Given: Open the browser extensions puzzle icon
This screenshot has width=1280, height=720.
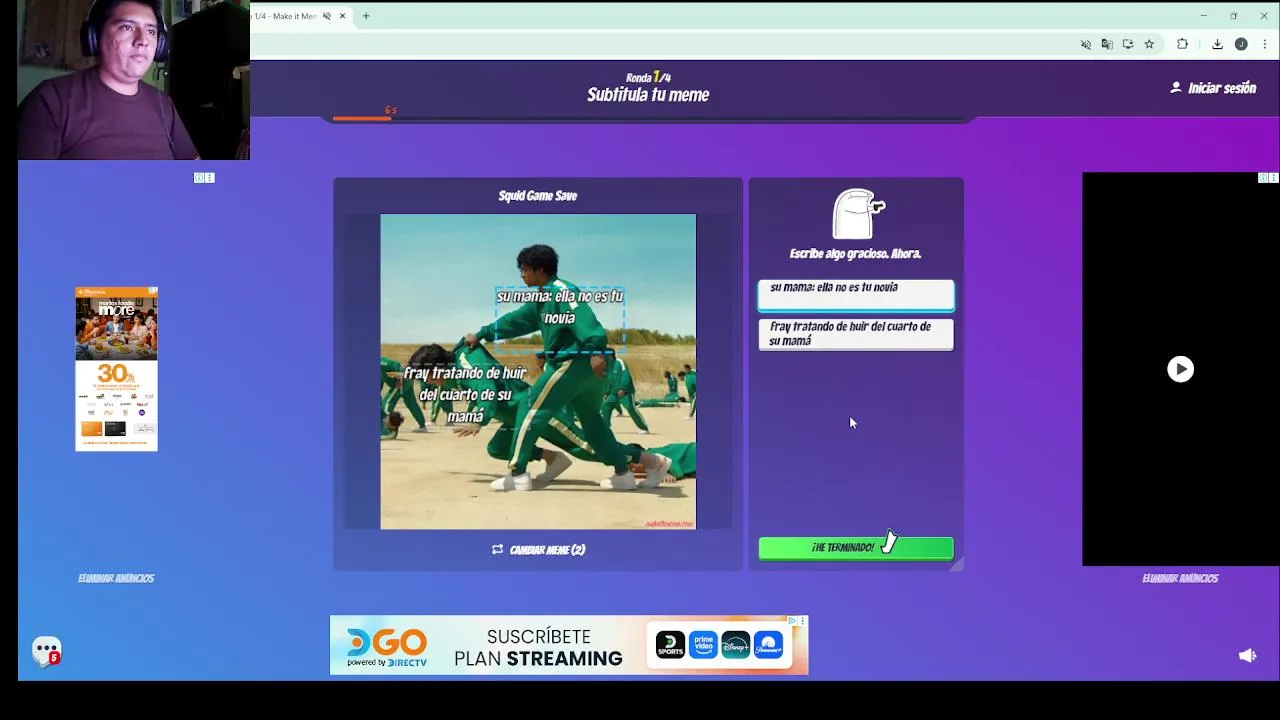Looking at the screenshot, I should click(1182, 44).
